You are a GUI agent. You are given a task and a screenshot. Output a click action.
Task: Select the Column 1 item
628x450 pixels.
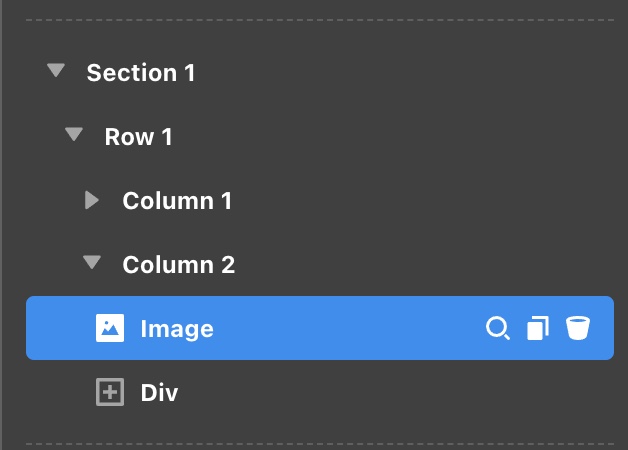click(177, 201)
